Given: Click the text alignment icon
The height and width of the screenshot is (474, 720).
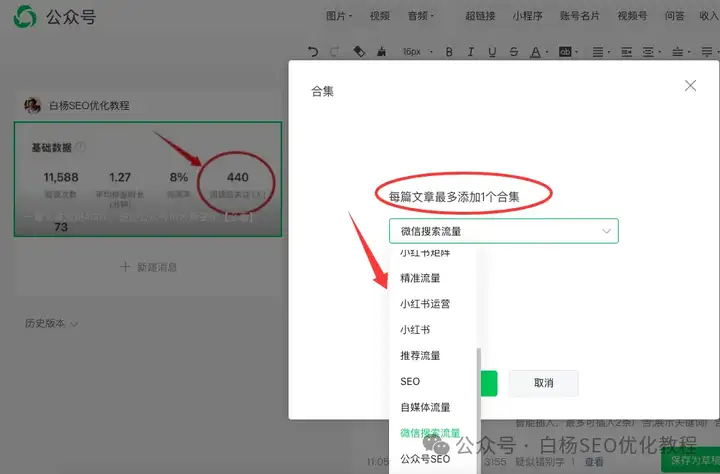Looking at the screenshot, I should (x=597, y=52).
